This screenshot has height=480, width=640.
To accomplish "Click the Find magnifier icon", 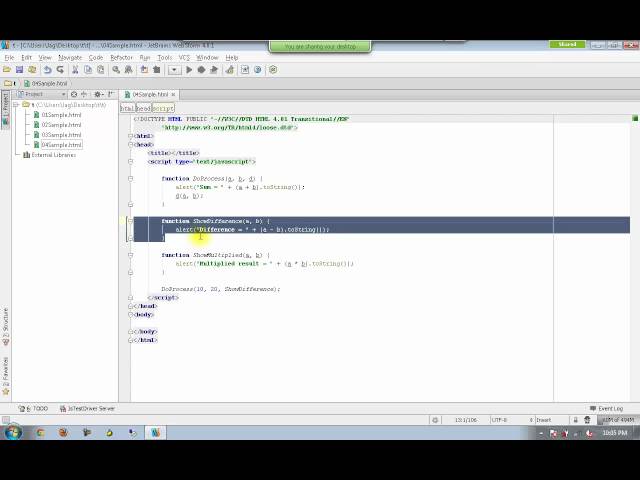I will click(116, 70).
